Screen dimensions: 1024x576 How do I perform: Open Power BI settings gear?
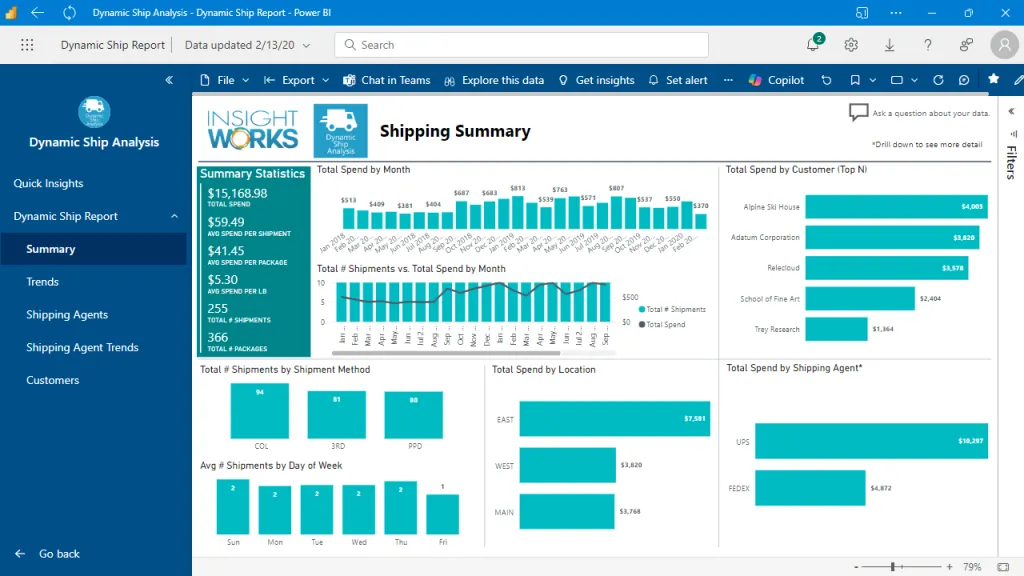tap(852, 45)
